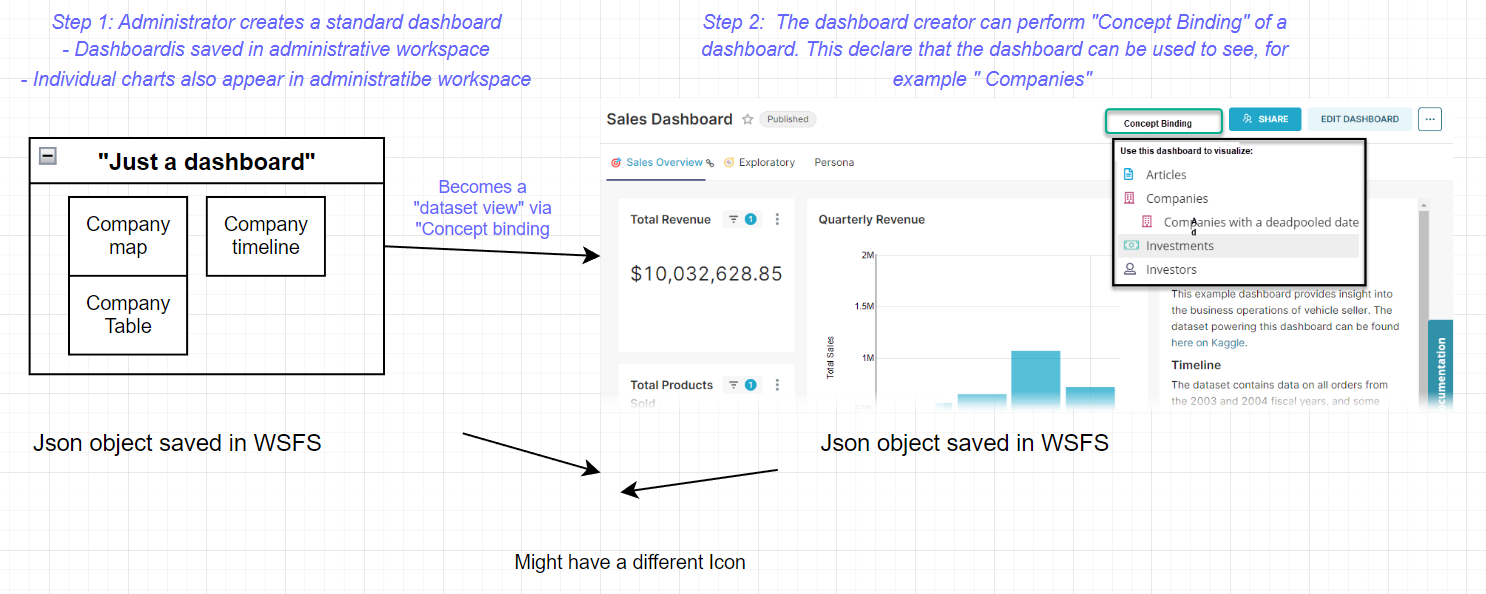Star the Sales Dashboard as favorite
Viewport: 1486px width, 594px height.
point(747,119)
